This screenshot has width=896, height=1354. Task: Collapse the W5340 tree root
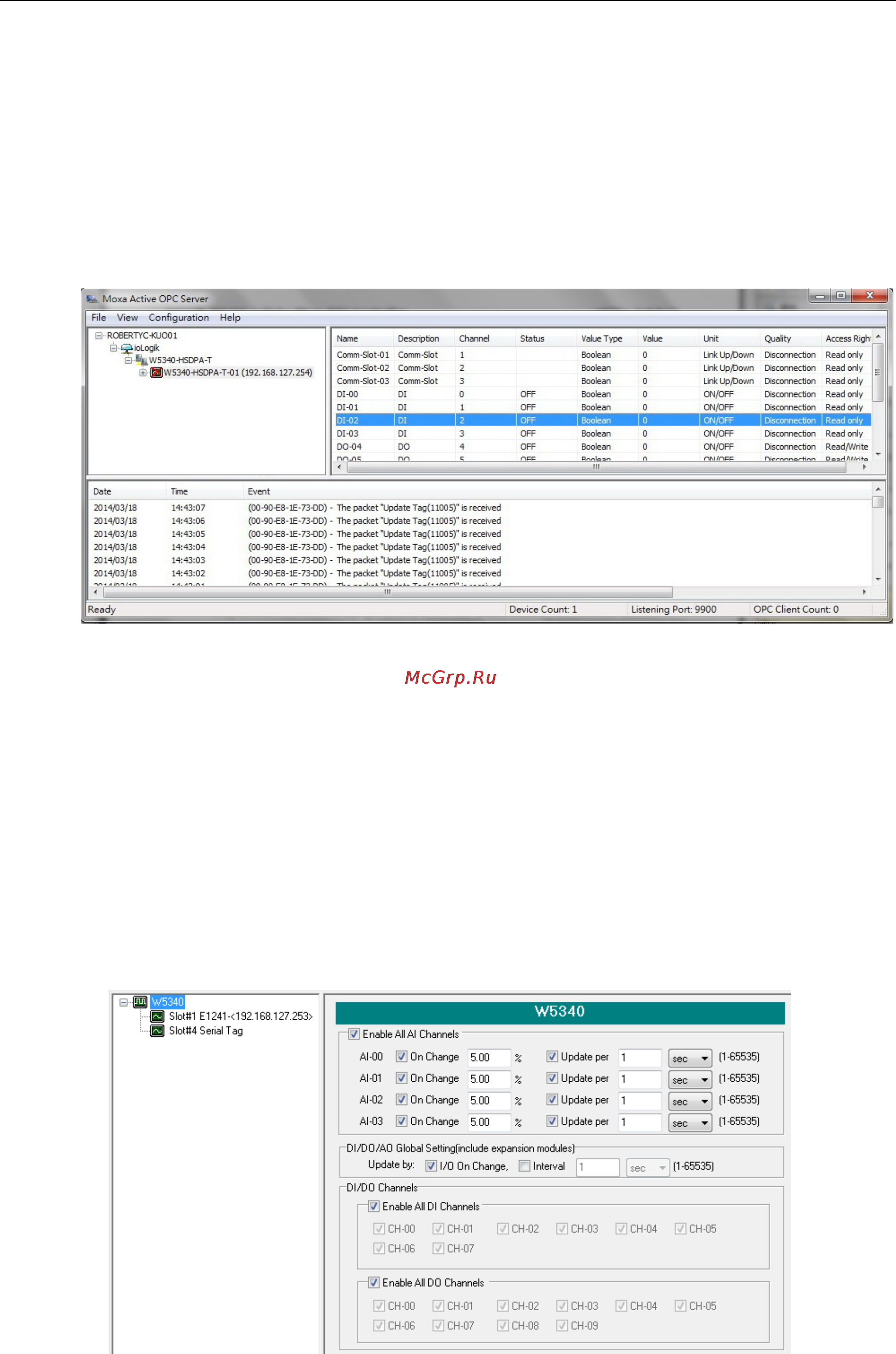click(123, 1002)
